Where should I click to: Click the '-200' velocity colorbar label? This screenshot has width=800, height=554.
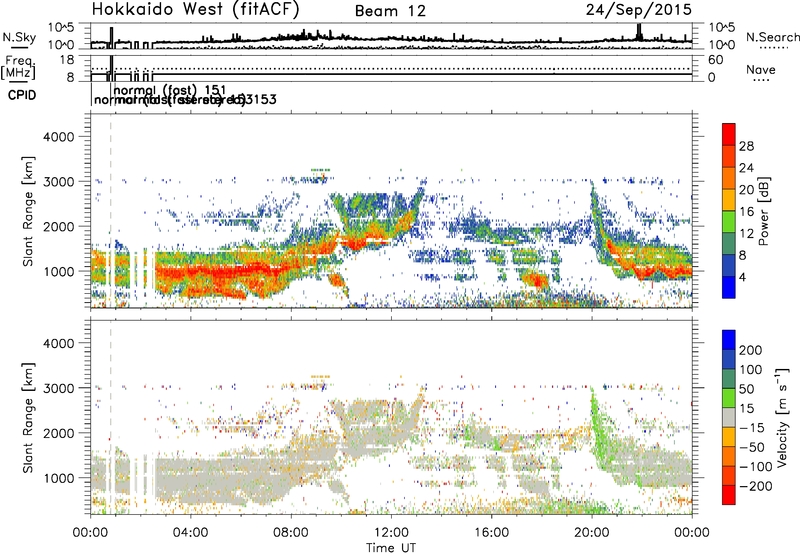click(x=756, y=486)
